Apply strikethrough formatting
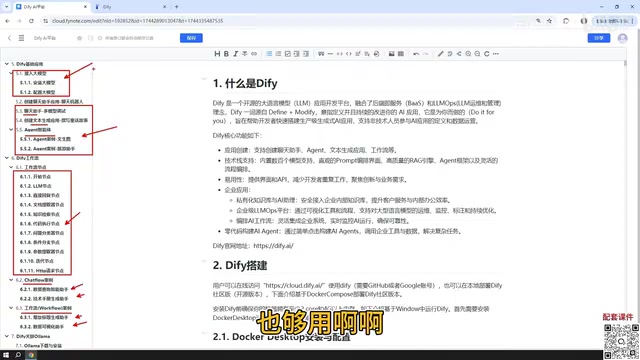This screenshot has width=640, height=360. click(x=244, y=54)
